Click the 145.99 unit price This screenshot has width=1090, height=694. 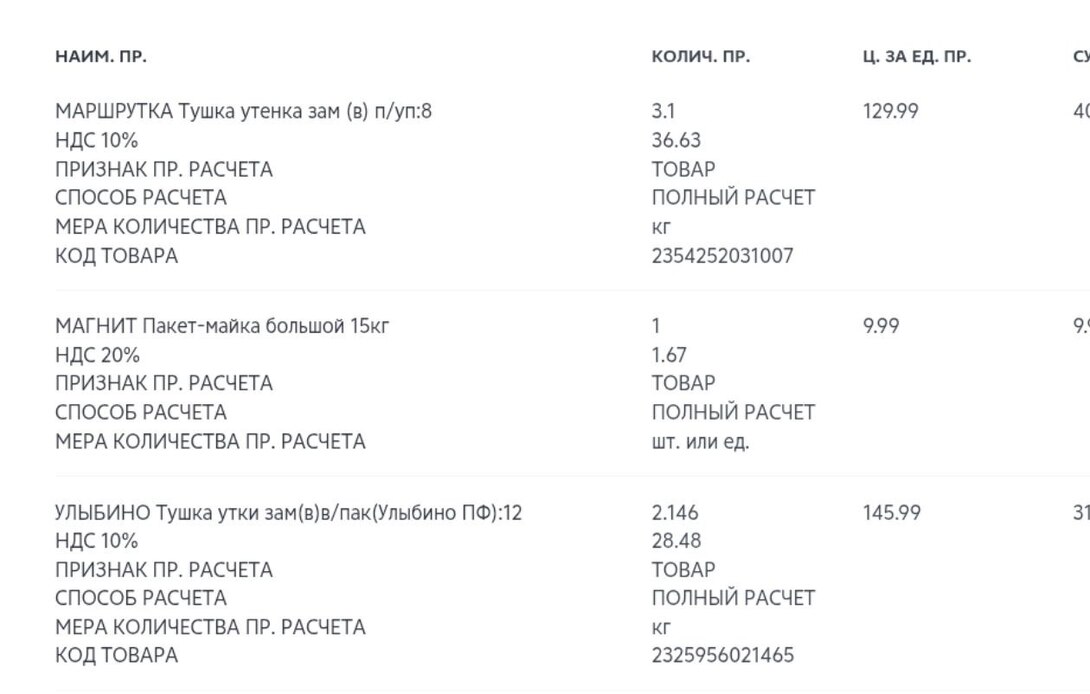(x=890, y=513)
